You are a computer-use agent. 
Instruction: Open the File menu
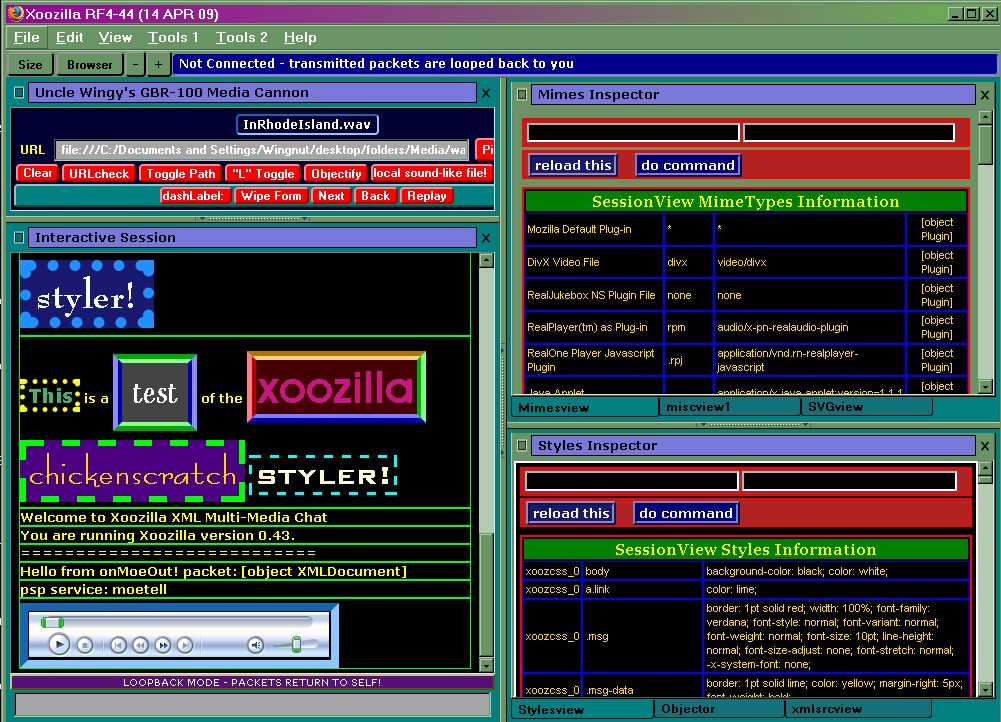pyautogui.click(x=27, y=38)
